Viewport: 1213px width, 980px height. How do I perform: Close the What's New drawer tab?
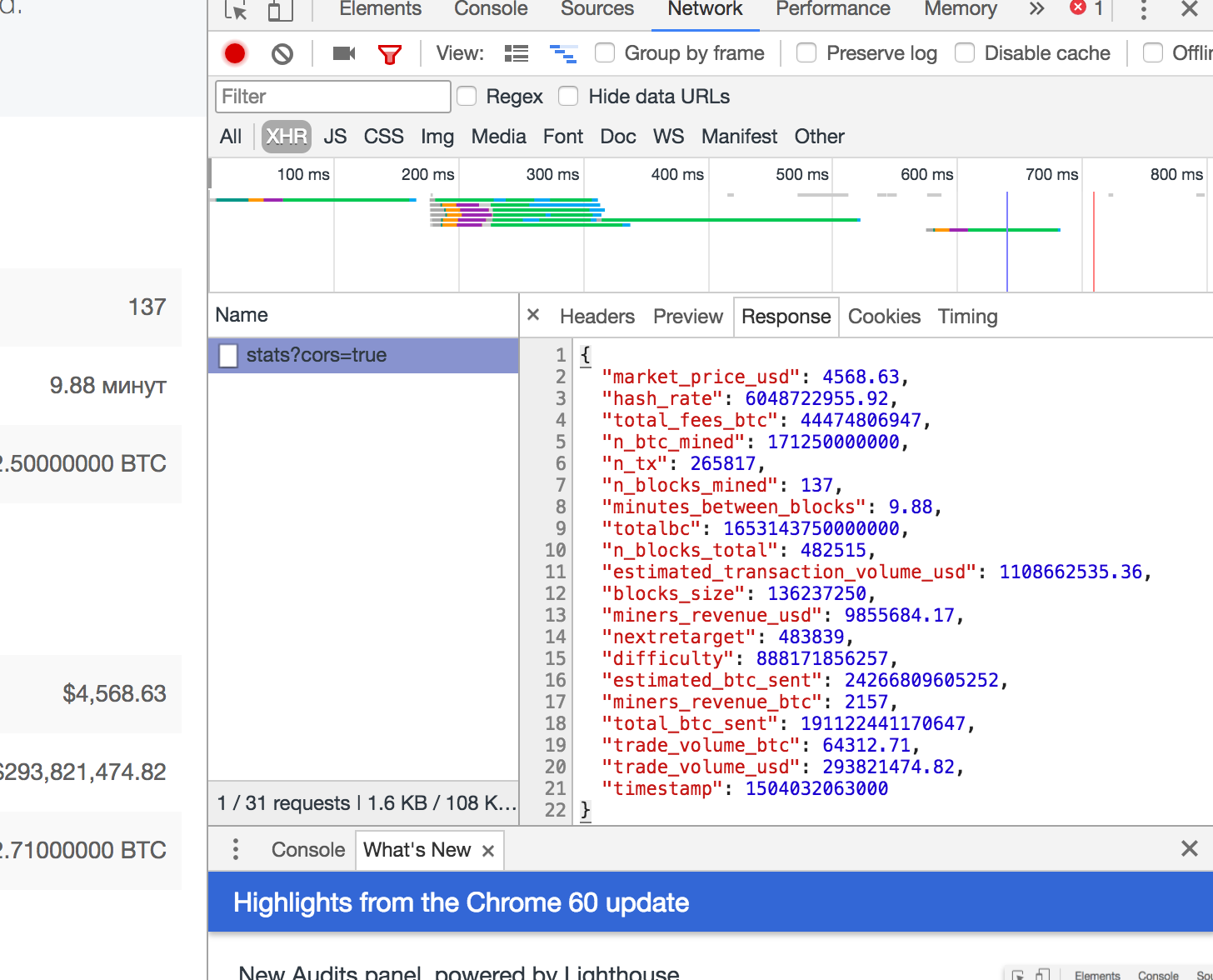(x=488, y=851)
